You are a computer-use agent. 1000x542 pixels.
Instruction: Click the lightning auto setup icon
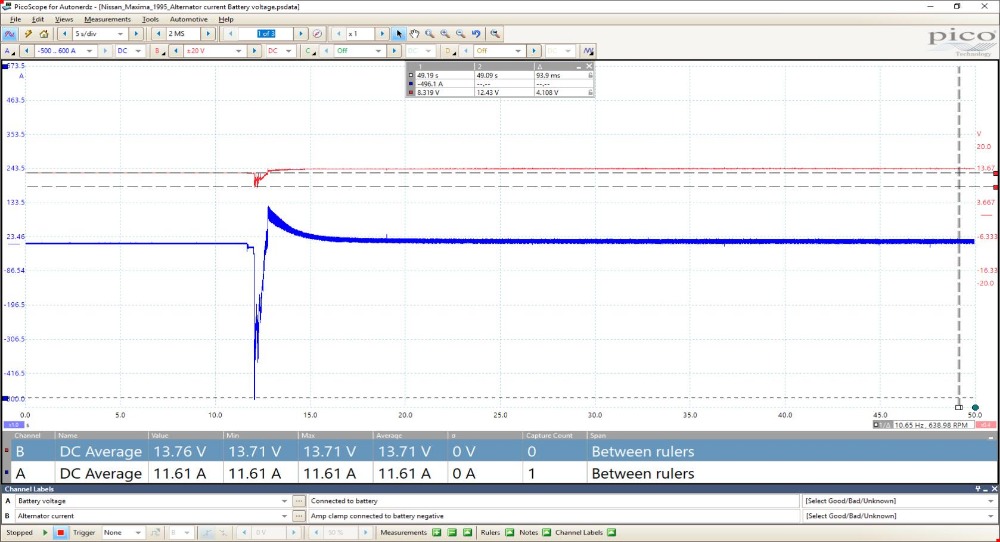[x=29, y=34]
